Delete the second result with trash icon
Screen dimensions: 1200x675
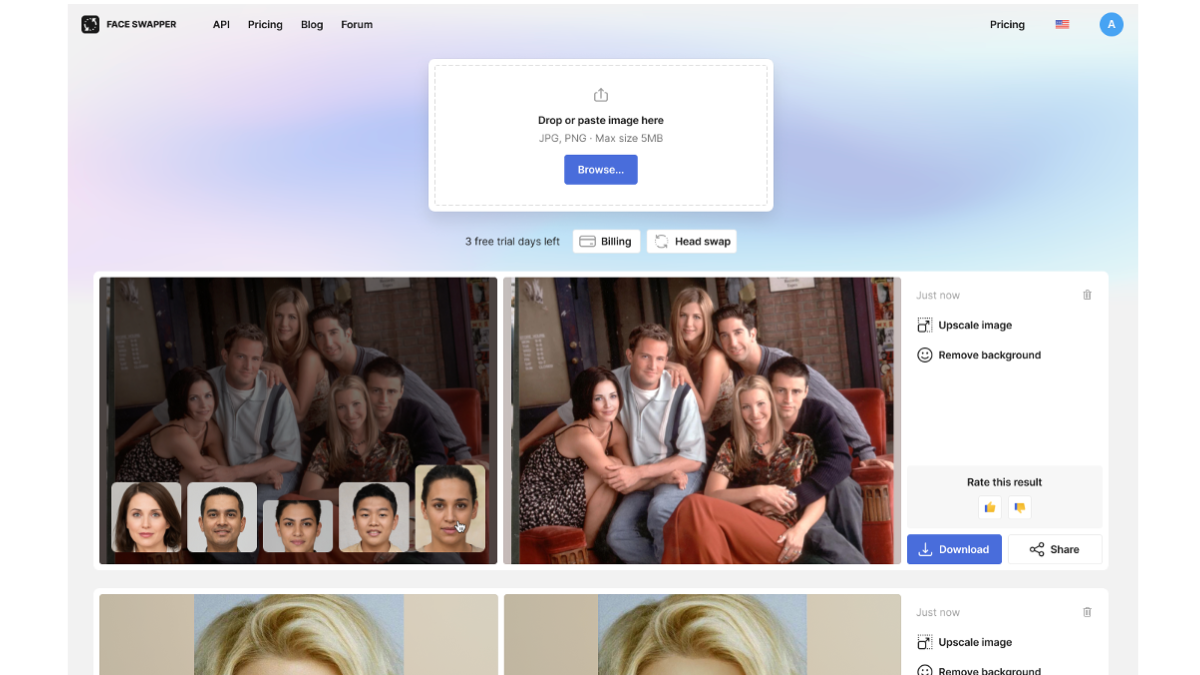pos(1087,612)
